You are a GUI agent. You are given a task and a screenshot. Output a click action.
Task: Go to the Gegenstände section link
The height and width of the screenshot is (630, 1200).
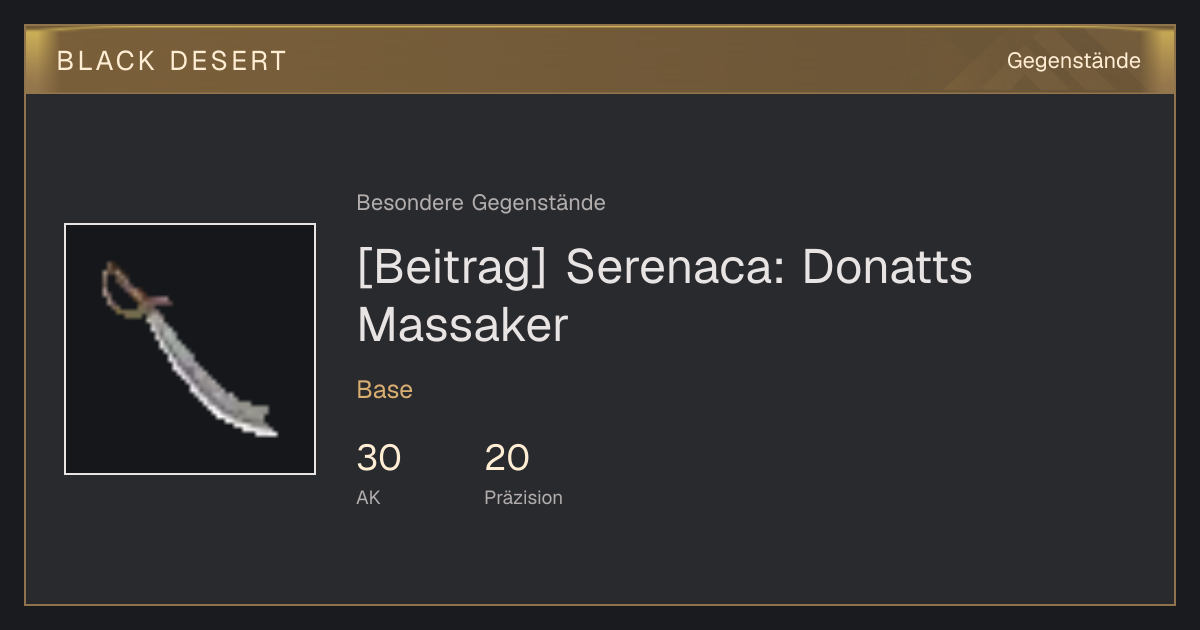tap(1073, 61)
